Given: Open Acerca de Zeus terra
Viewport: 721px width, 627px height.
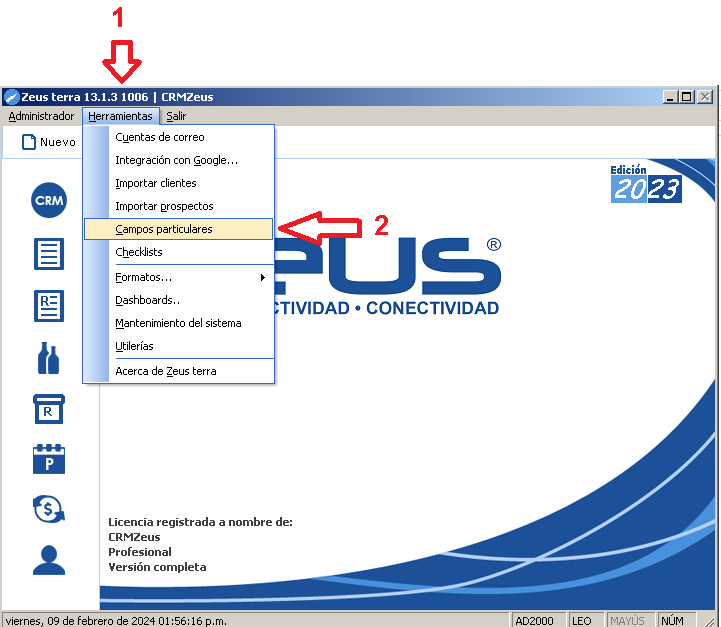Looking at the screenshot, I should 179,371.
